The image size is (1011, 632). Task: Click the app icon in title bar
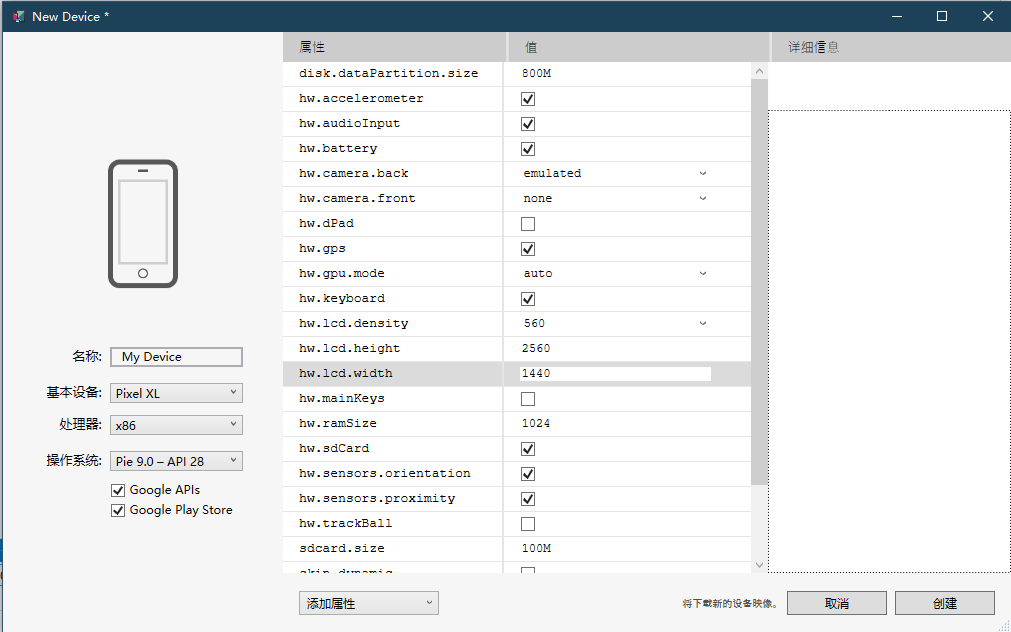(x=18, y=16)
